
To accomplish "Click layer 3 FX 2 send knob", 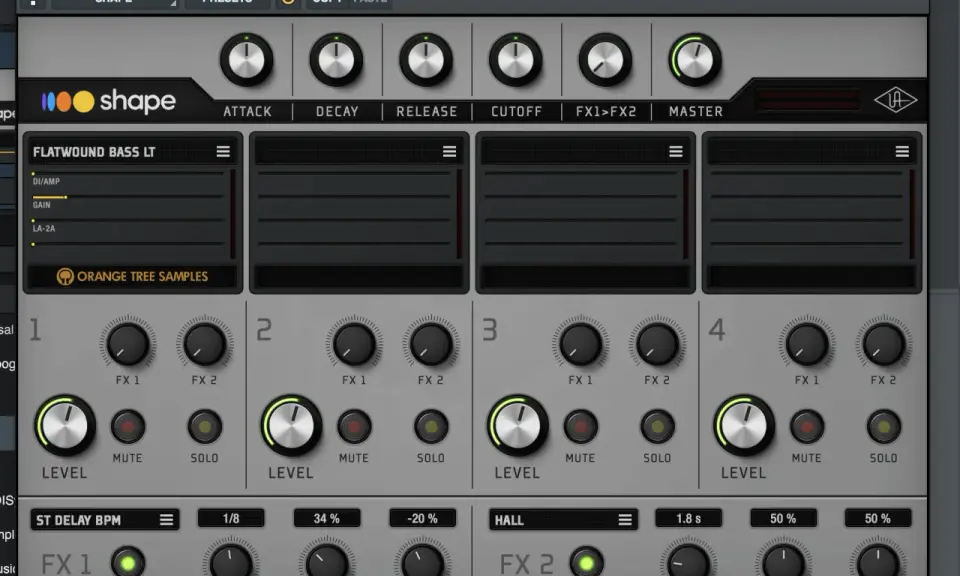I will (x=657, y=345).
